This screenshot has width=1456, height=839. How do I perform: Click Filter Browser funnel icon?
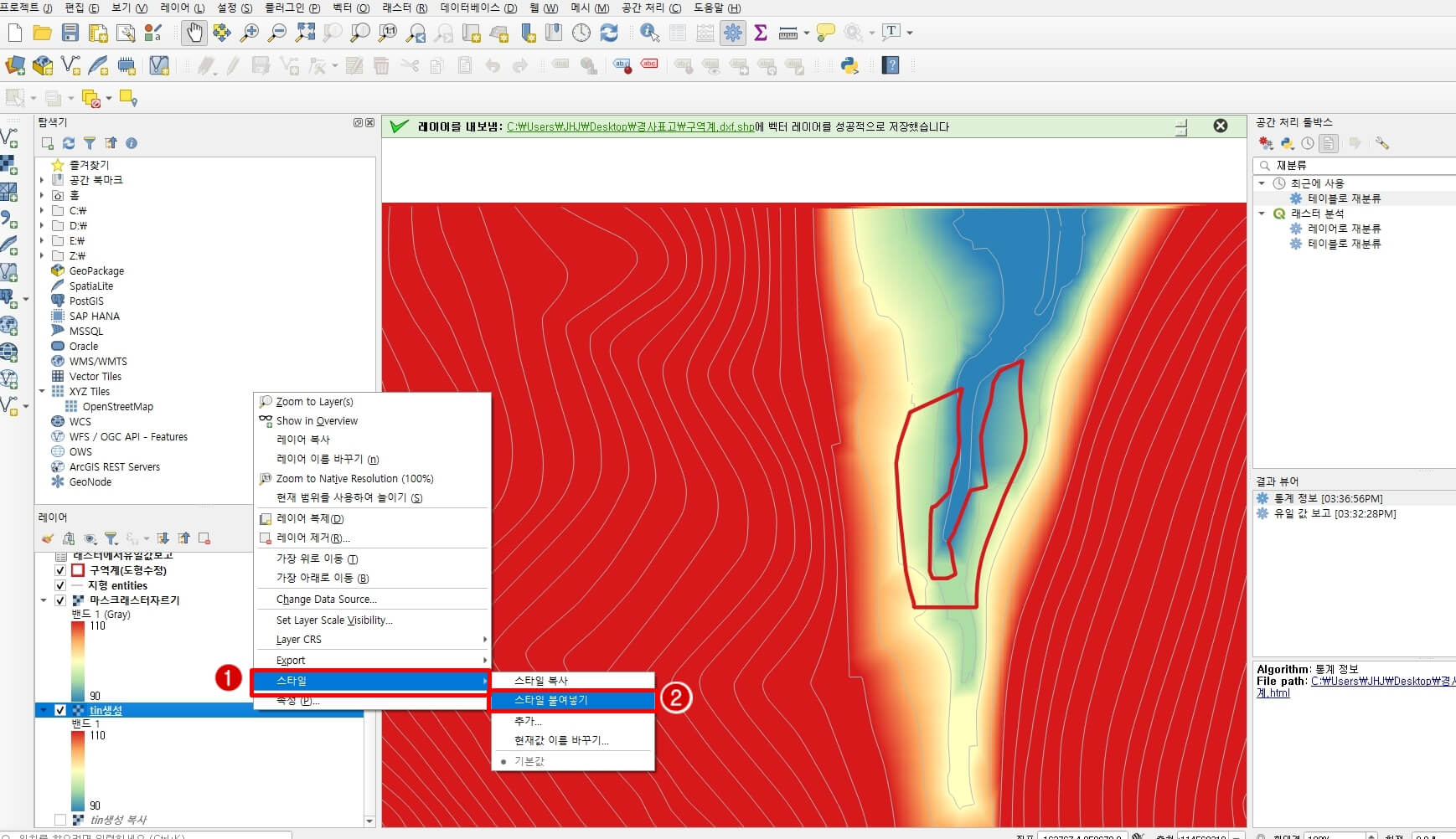tap(90, 143)
